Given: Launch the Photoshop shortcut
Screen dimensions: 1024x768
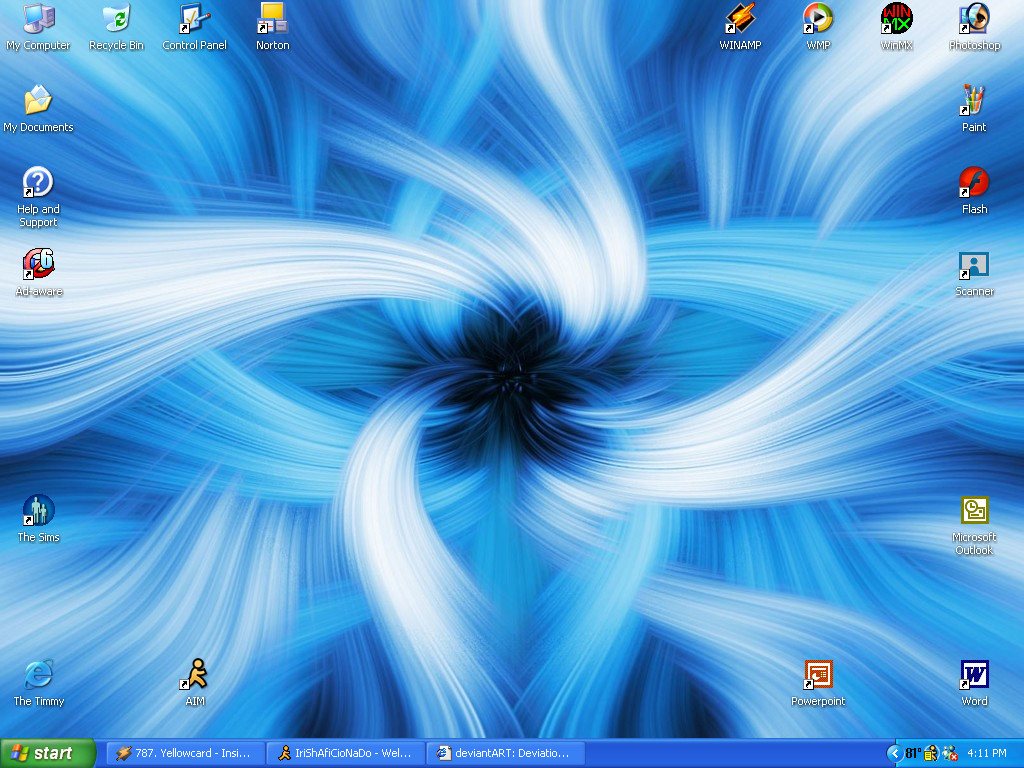Looking at the screenshot, I should pos(974,27).
